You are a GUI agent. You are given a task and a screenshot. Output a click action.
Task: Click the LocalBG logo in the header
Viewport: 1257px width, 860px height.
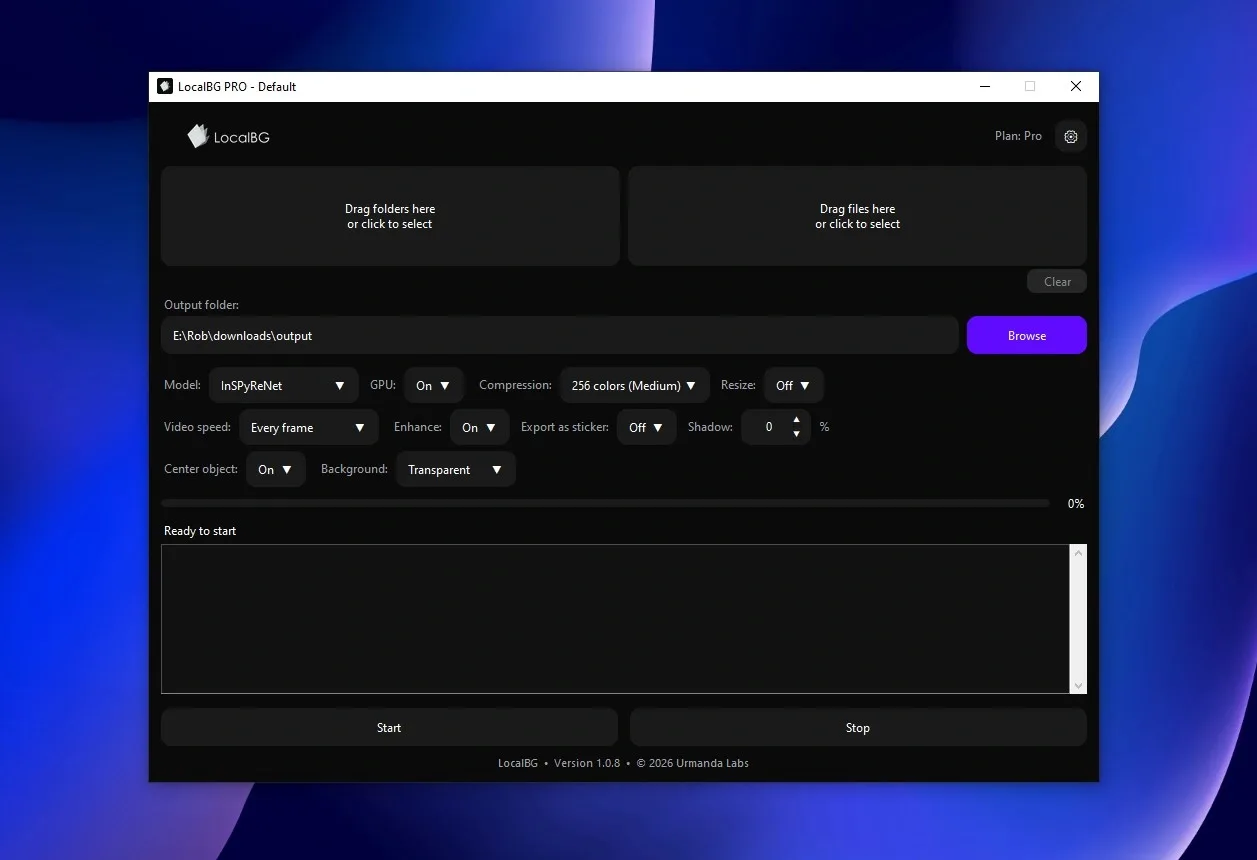pyautogui.click(x=229, y=137)
